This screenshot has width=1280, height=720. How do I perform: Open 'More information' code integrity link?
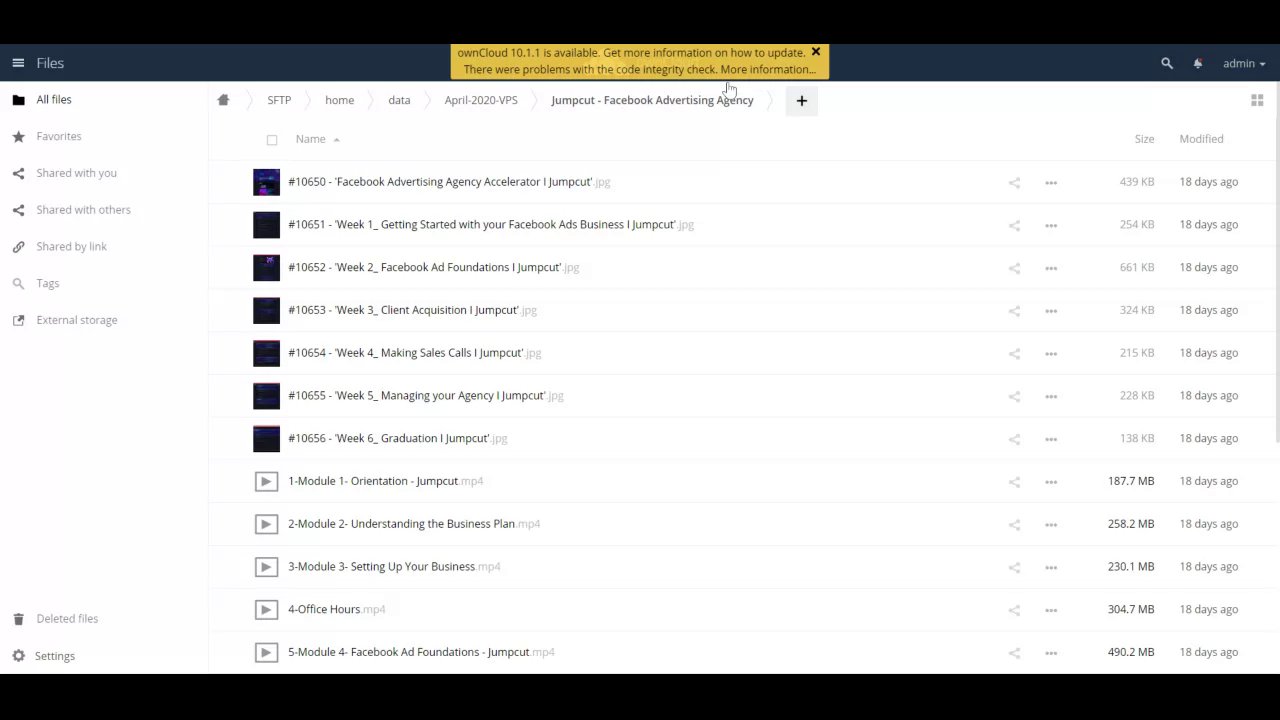(767, 70)
